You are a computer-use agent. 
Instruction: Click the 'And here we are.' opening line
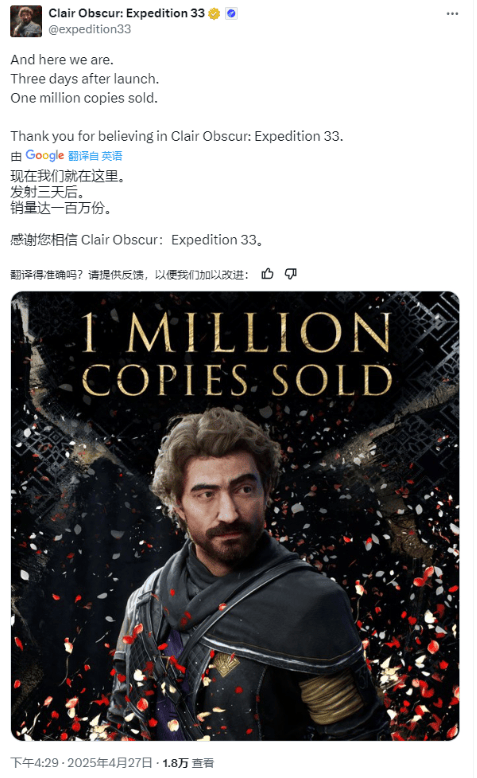[62, 60]
